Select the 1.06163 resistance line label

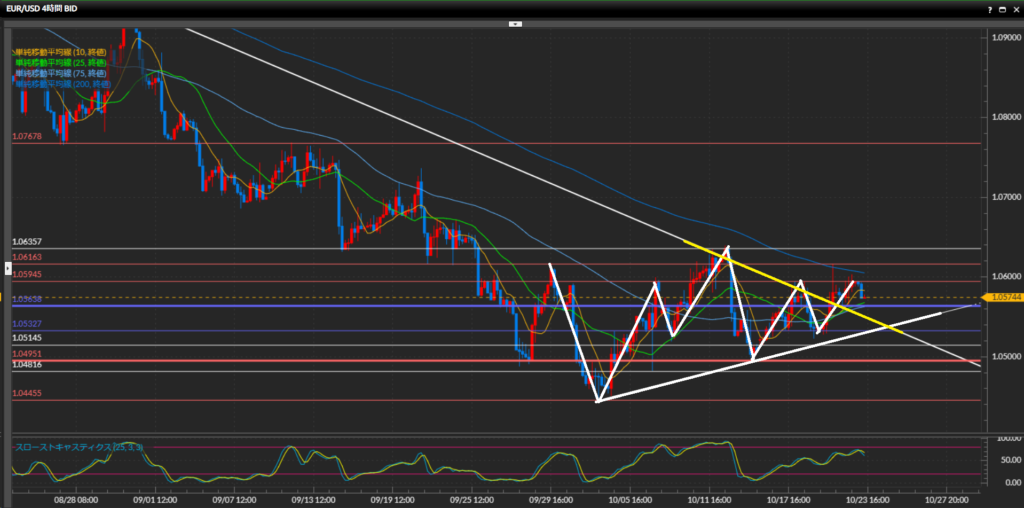pyautogui.click(x=27, y=258)
